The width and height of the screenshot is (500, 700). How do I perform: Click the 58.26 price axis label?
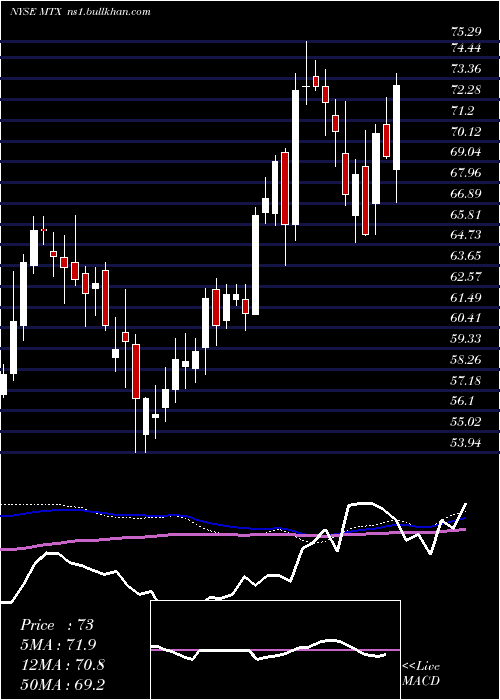tap(466, 360)
